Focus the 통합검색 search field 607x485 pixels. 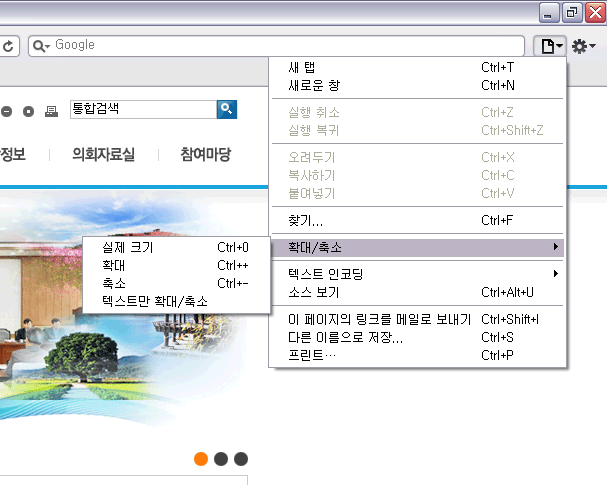[x=143, y=110]
